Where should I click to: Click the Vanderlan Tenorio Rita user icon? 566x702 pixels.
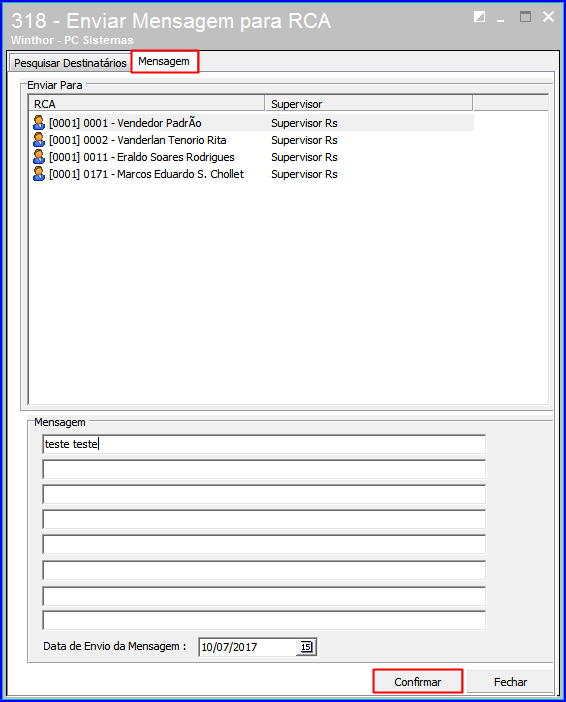click(39, 140)
